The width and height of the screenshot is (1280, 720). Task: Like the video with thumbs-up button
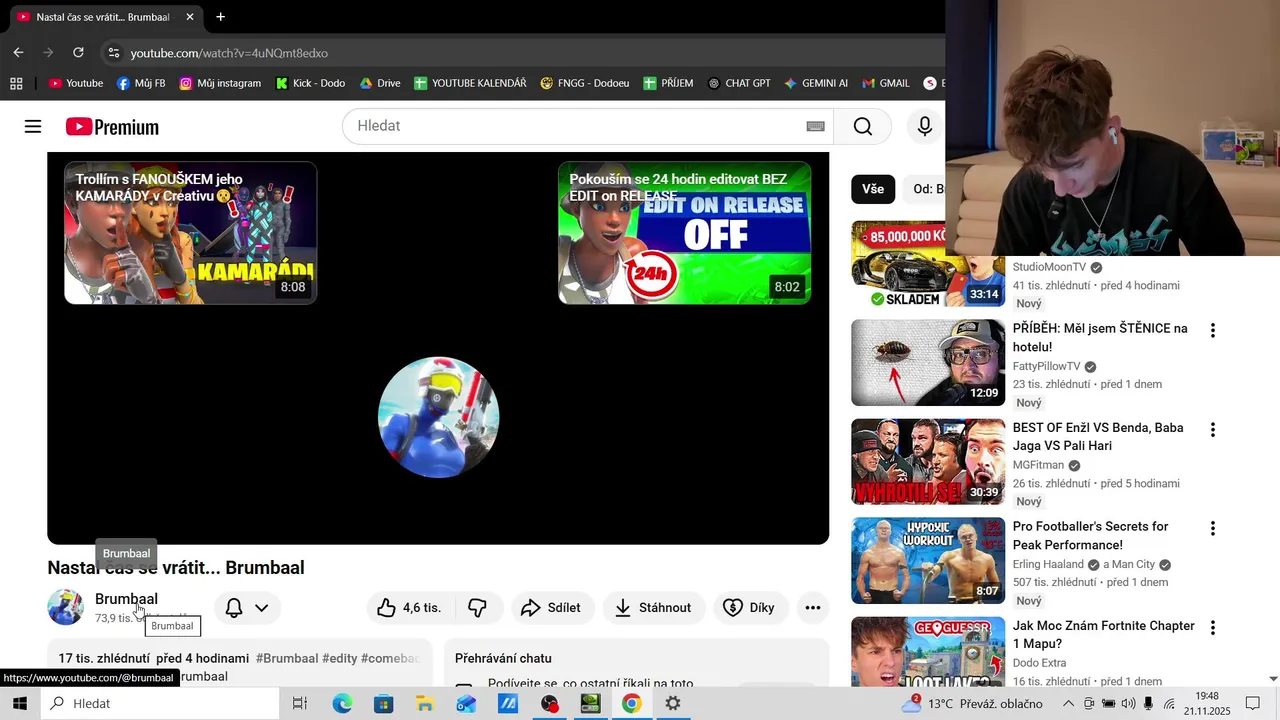[409, 608]
